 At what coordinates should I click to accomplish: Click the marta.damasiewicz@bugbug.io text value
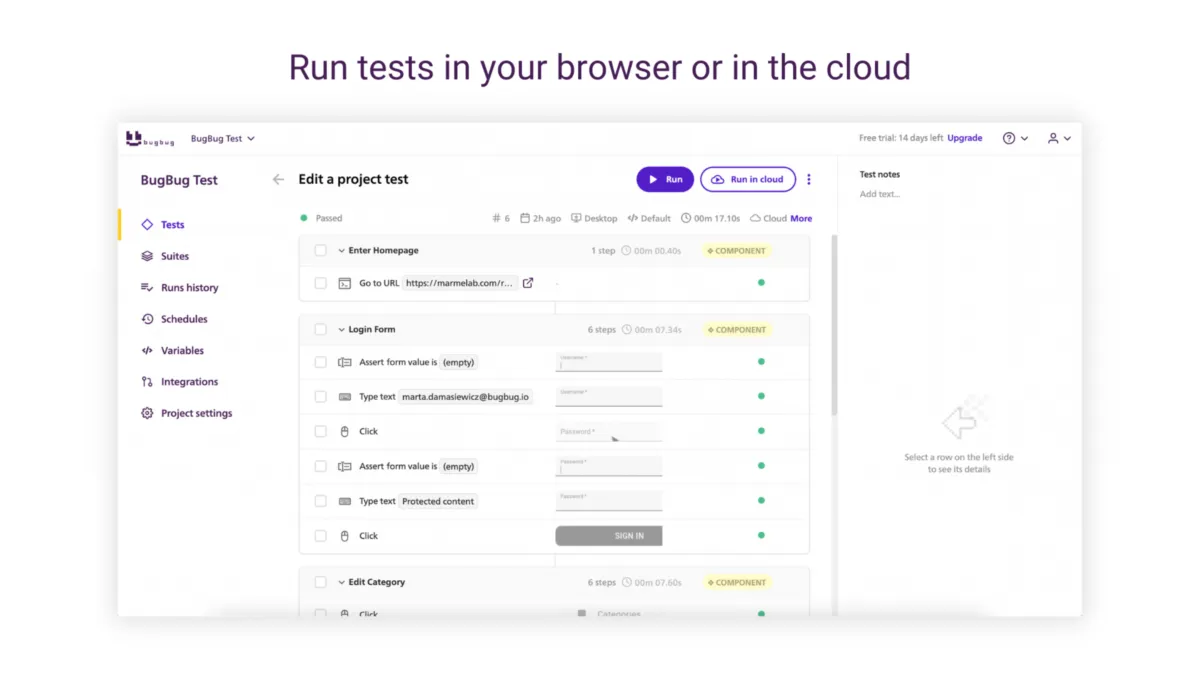click(x=465, y=397)
